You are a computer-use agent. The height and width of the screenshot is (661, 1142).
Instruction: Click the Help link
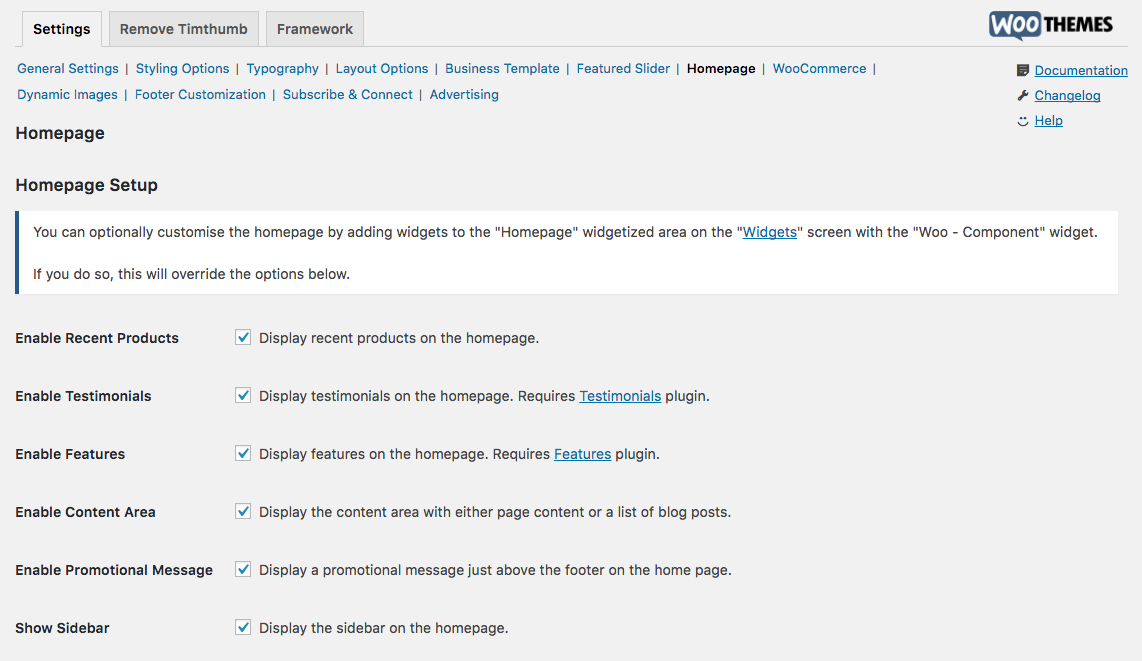pyautogui.click(x=1048, y=121)
